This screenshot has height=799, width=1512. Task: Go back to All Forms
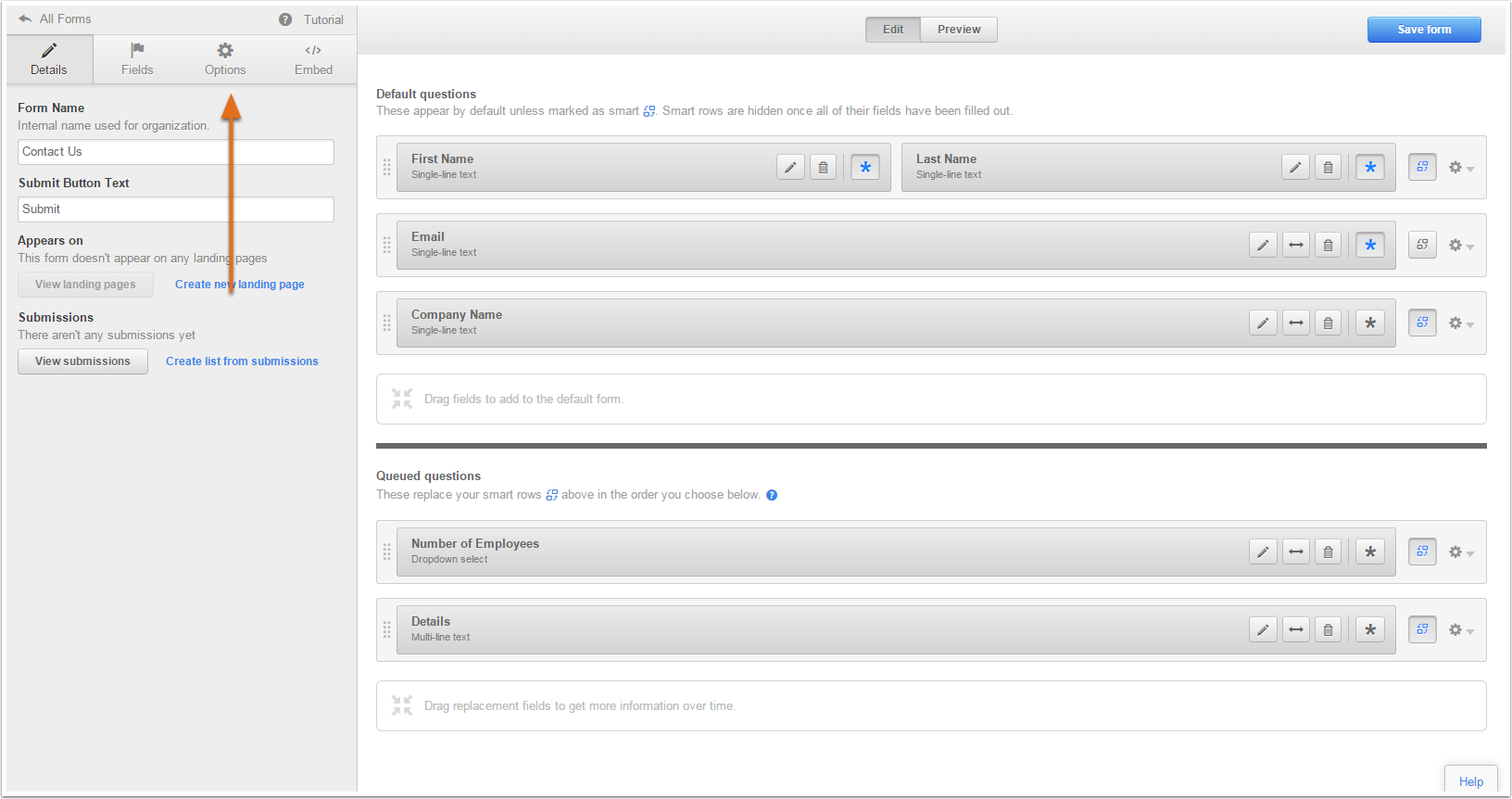pos(55,19)
